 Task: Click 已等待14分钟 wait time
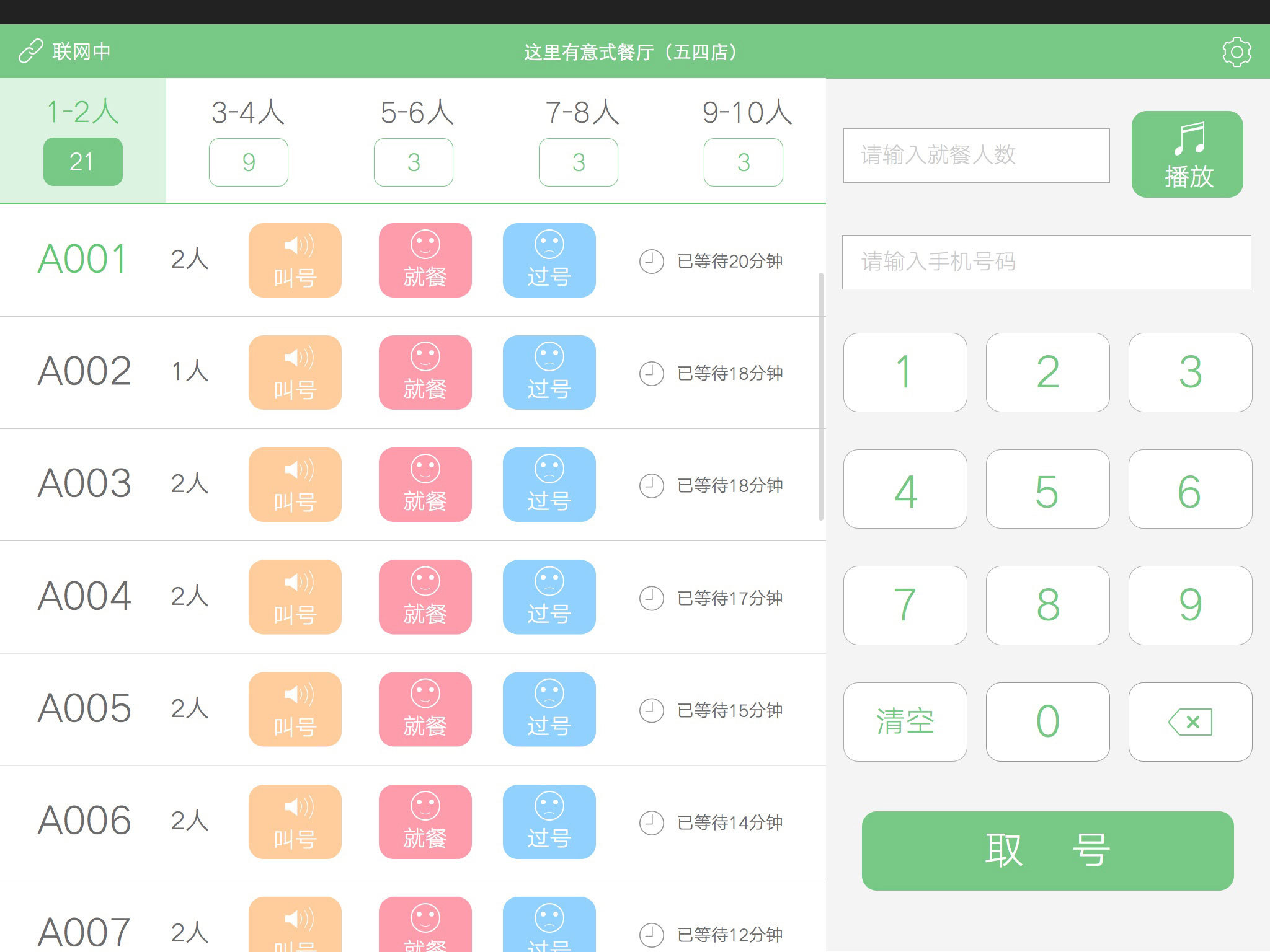[730, 823]
